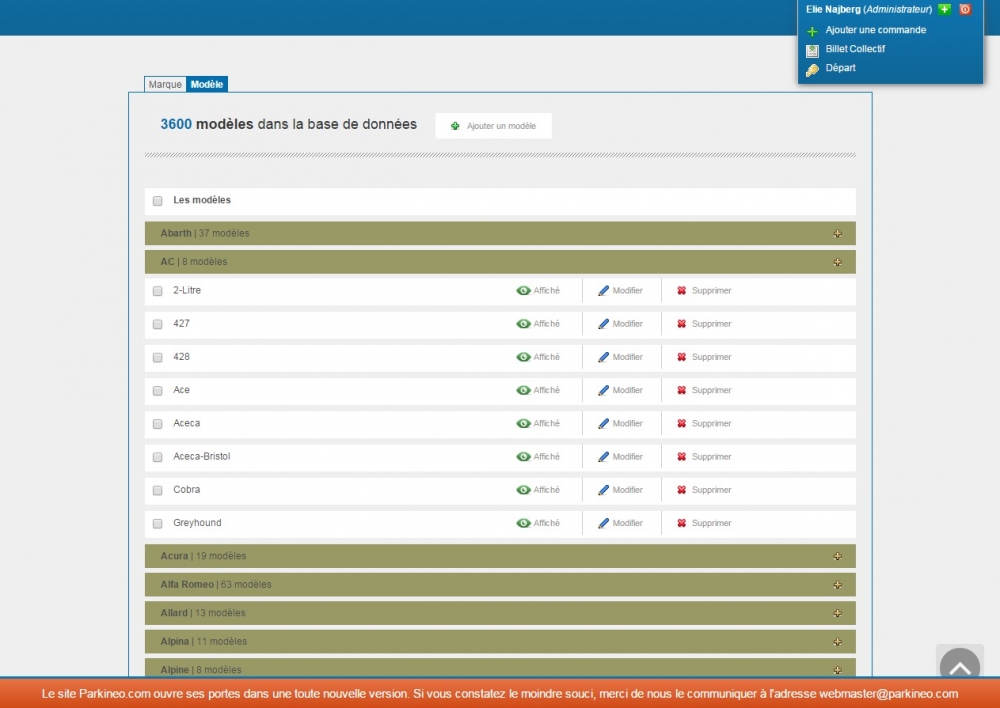The width and height of the screenshot is (1000, 708).
Task: Open Ajouter une commande link
Action: coord(875,30)
